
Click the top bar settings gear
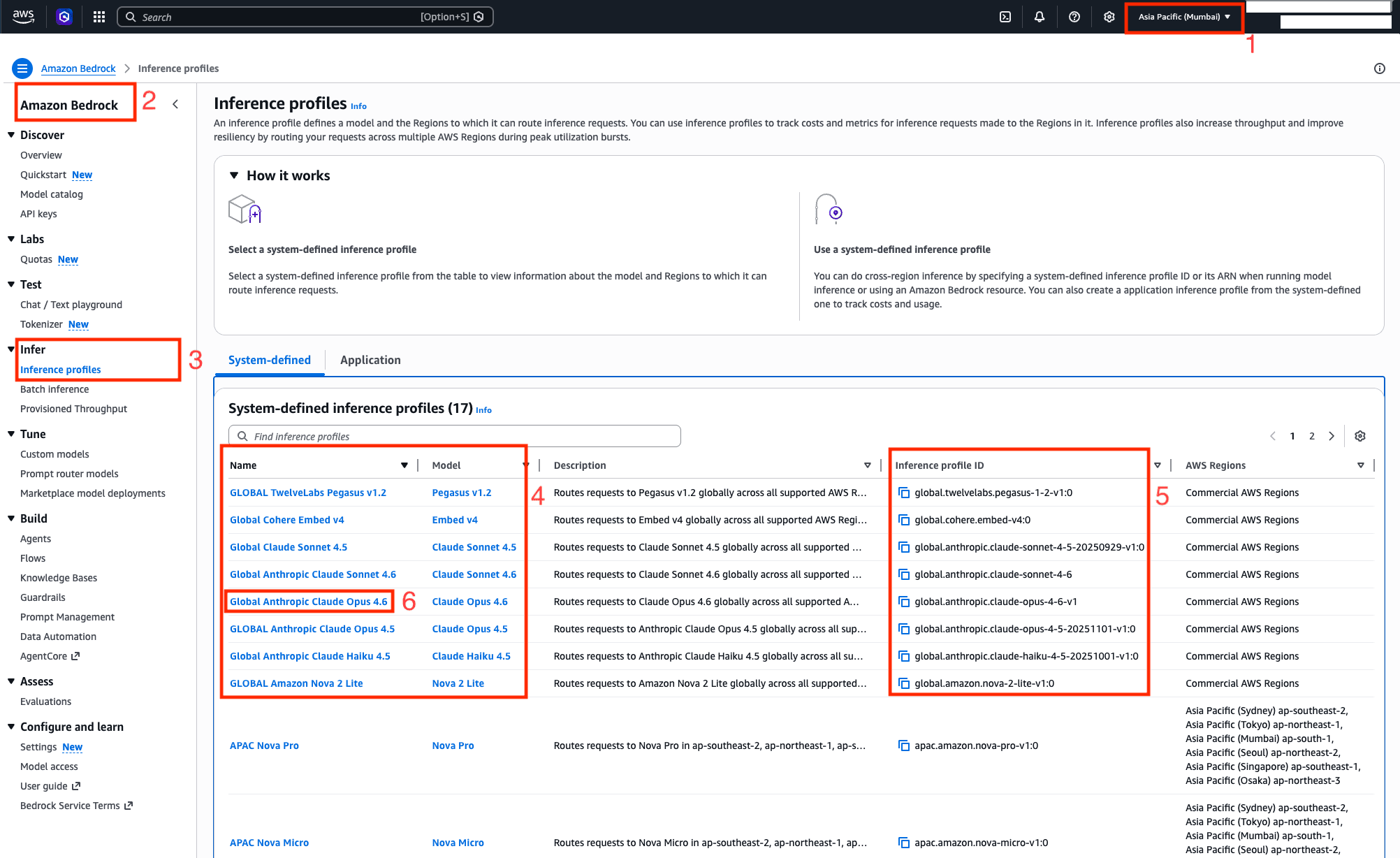coord(1109,17)
